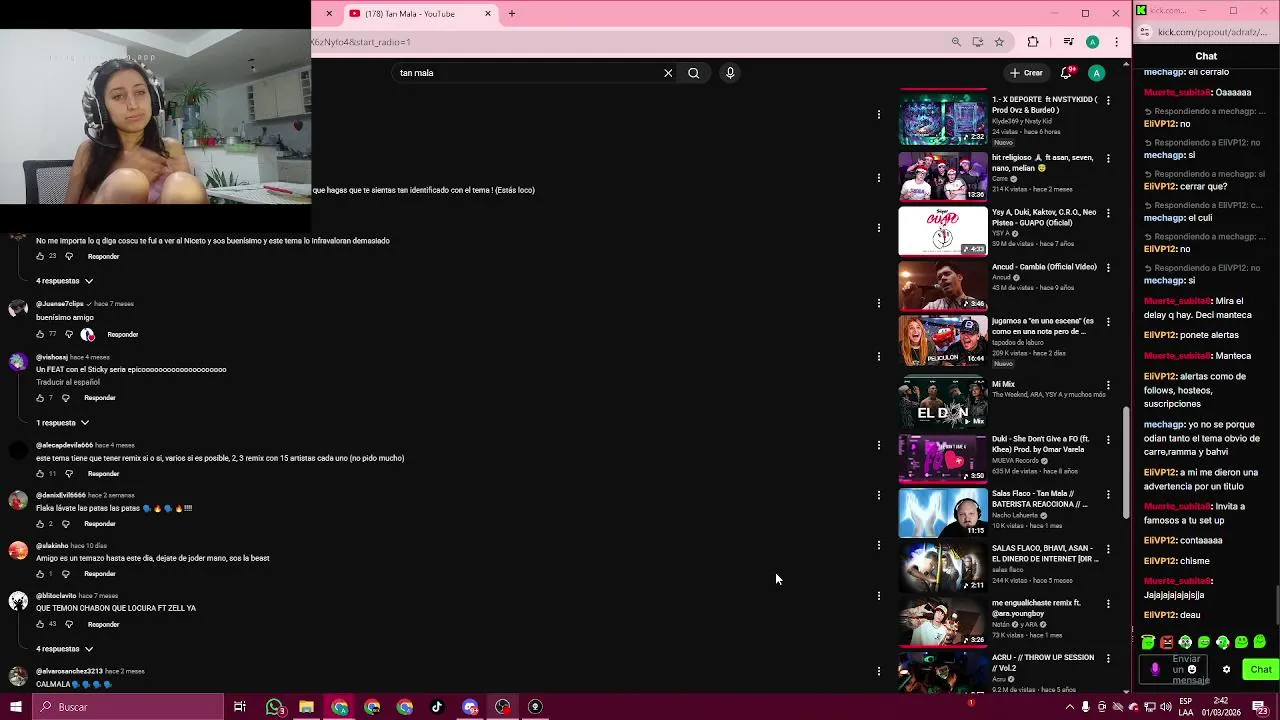Open the options menu for 'X DEPORTE' video
The image size is (1280, 720).
(1108, 101)
